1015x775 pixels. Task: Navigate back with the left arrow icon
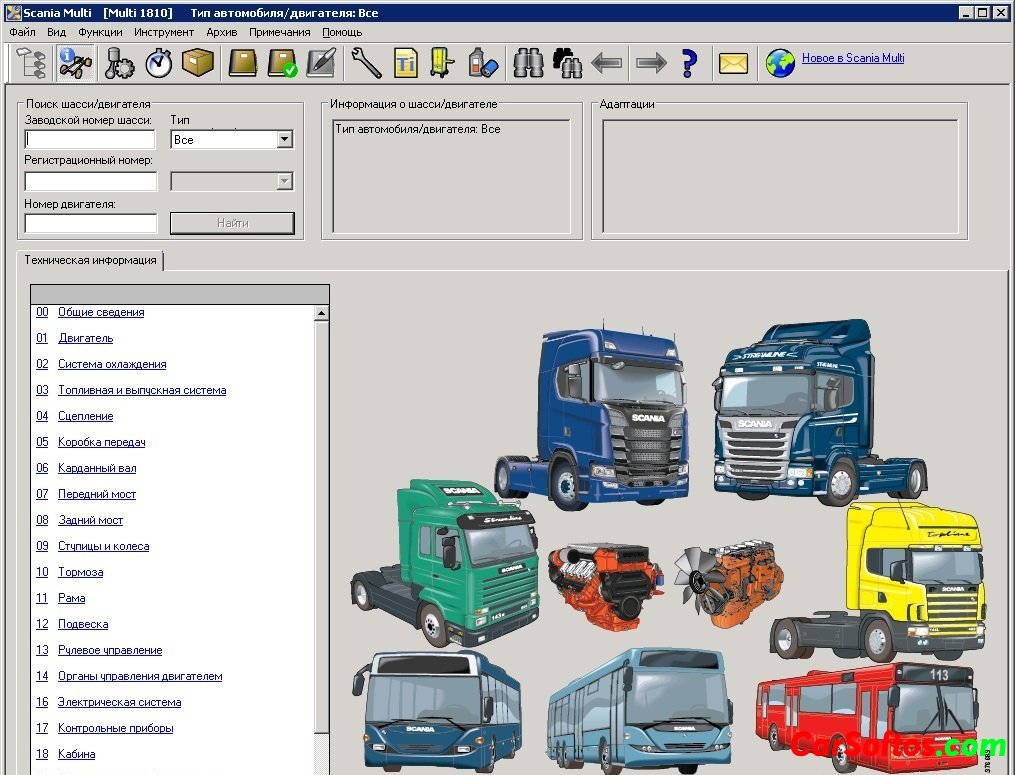(x=607, y=63)
